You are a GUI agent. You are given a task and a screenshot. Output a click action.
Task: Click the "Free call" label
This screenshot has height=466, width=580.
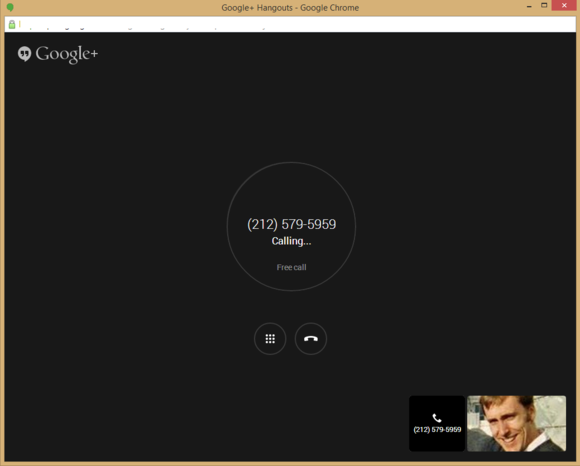pyautogui.click(x=291, y=267)
